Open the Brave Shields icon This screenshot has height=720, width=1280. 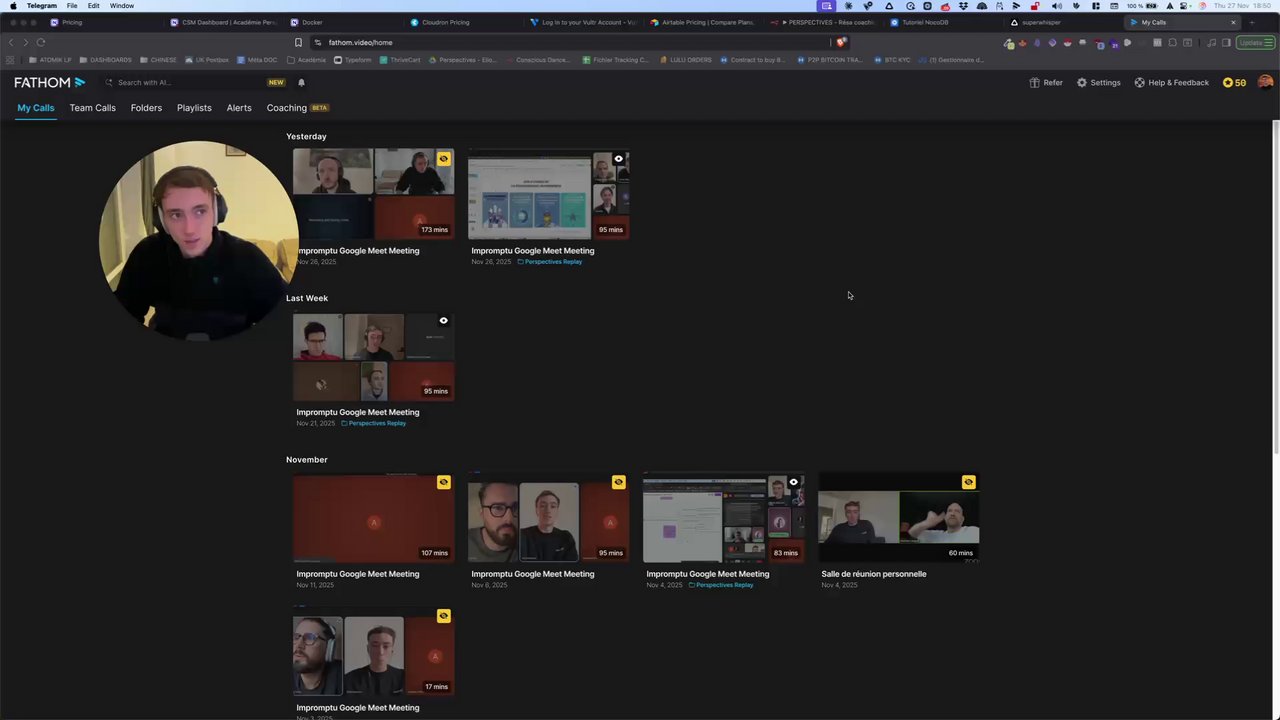click(841, 42)
